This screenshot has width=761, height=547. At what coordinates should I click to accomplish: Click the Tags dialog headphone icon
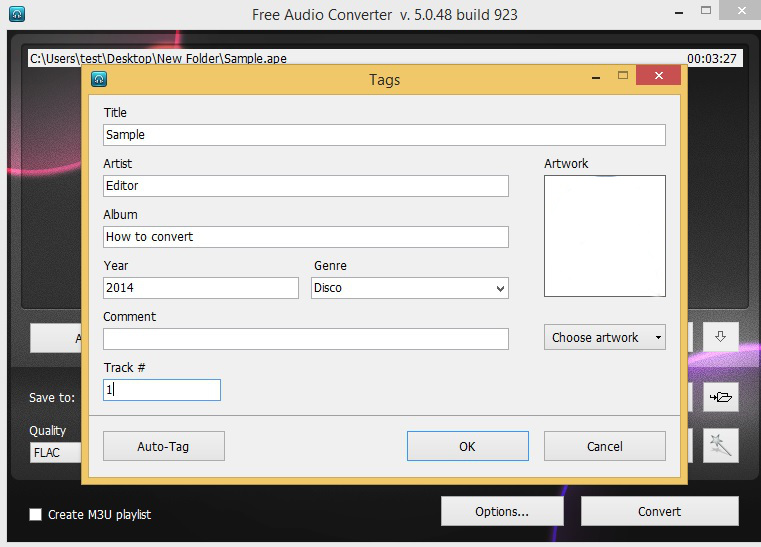coord(99,79)
